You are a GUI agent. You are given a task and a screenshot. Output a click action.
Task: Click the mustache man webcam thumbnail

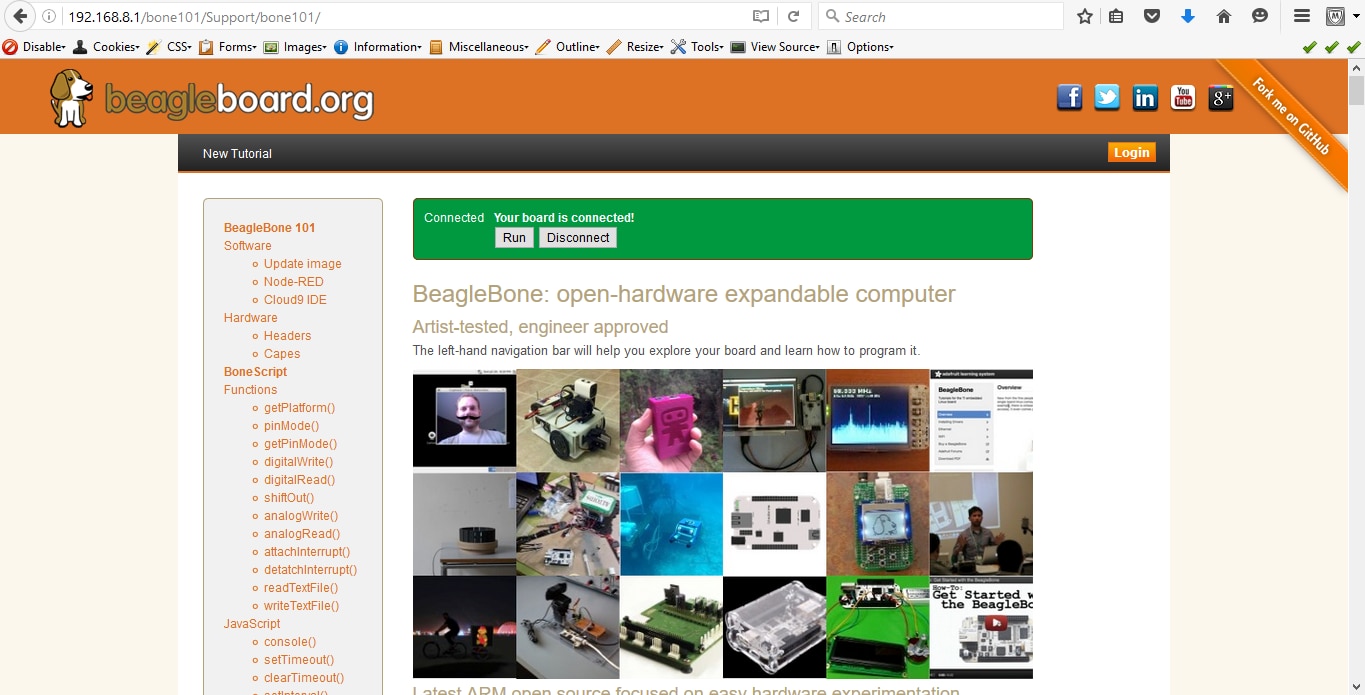(x=464, y=420)
